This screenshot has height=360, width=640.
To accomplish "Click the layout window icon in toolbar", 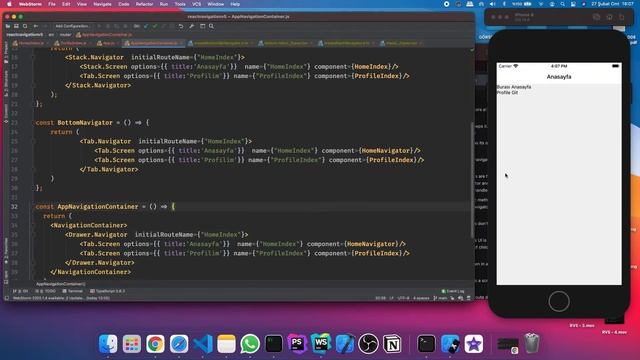I will point(202,26).
